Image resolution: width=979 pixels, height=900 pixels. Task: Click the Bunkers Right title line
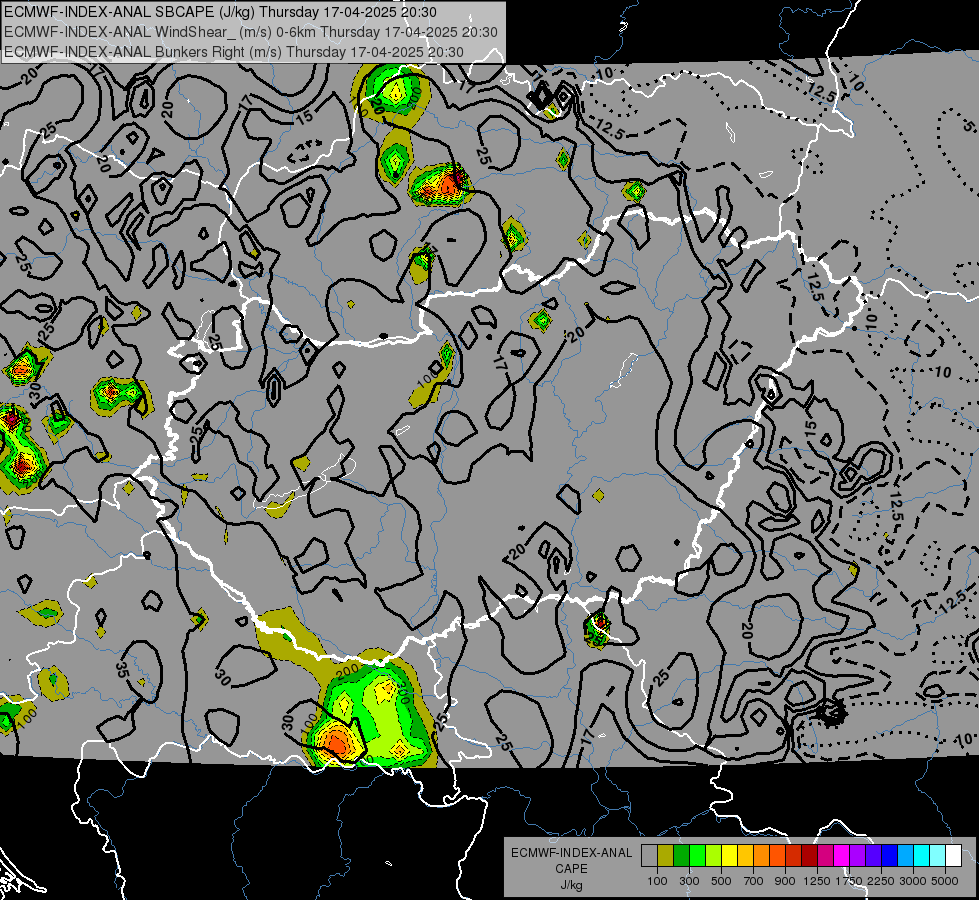coord(234,52)
